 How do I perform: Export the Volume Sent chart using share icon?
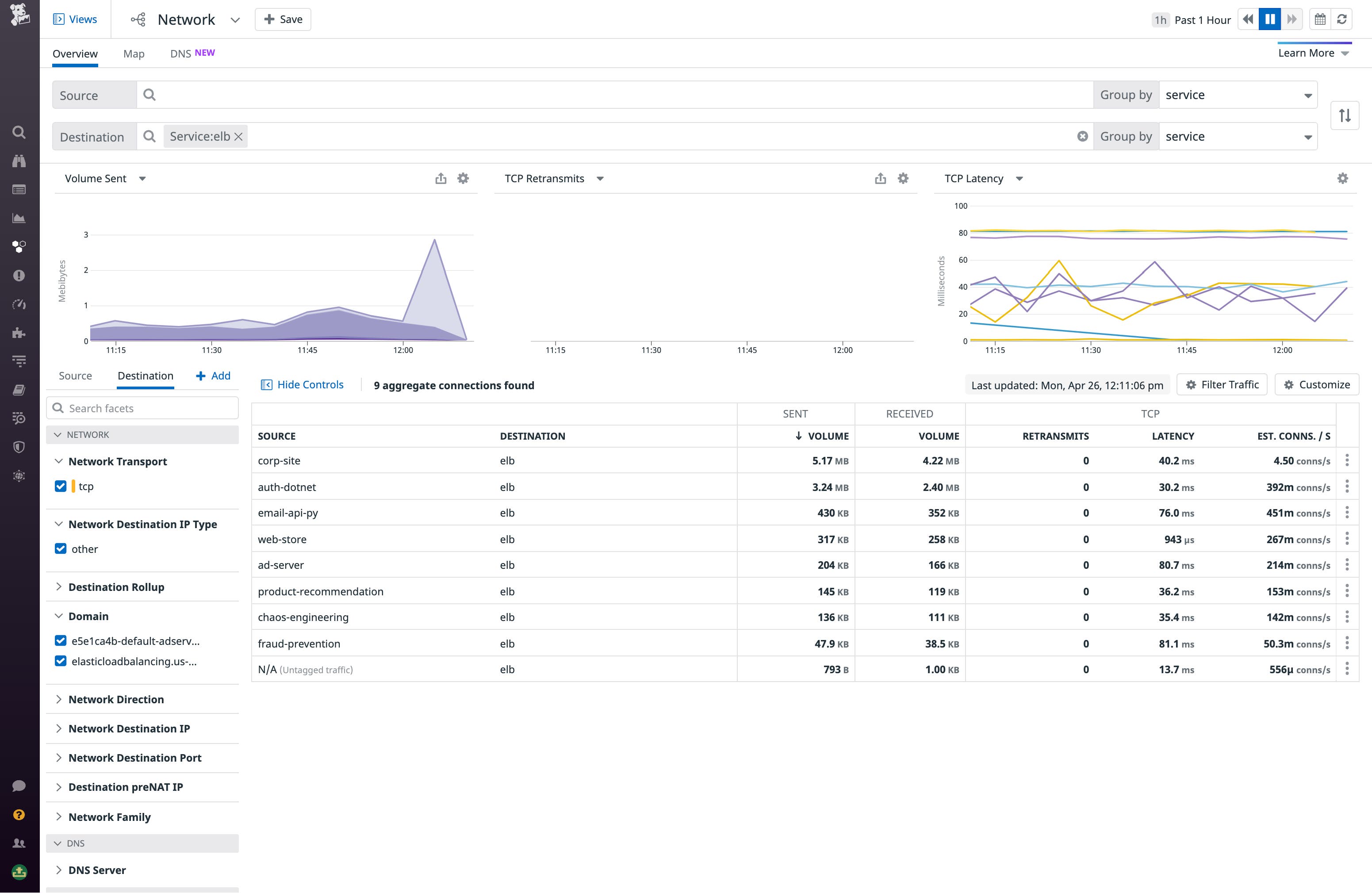coord(441,178)
